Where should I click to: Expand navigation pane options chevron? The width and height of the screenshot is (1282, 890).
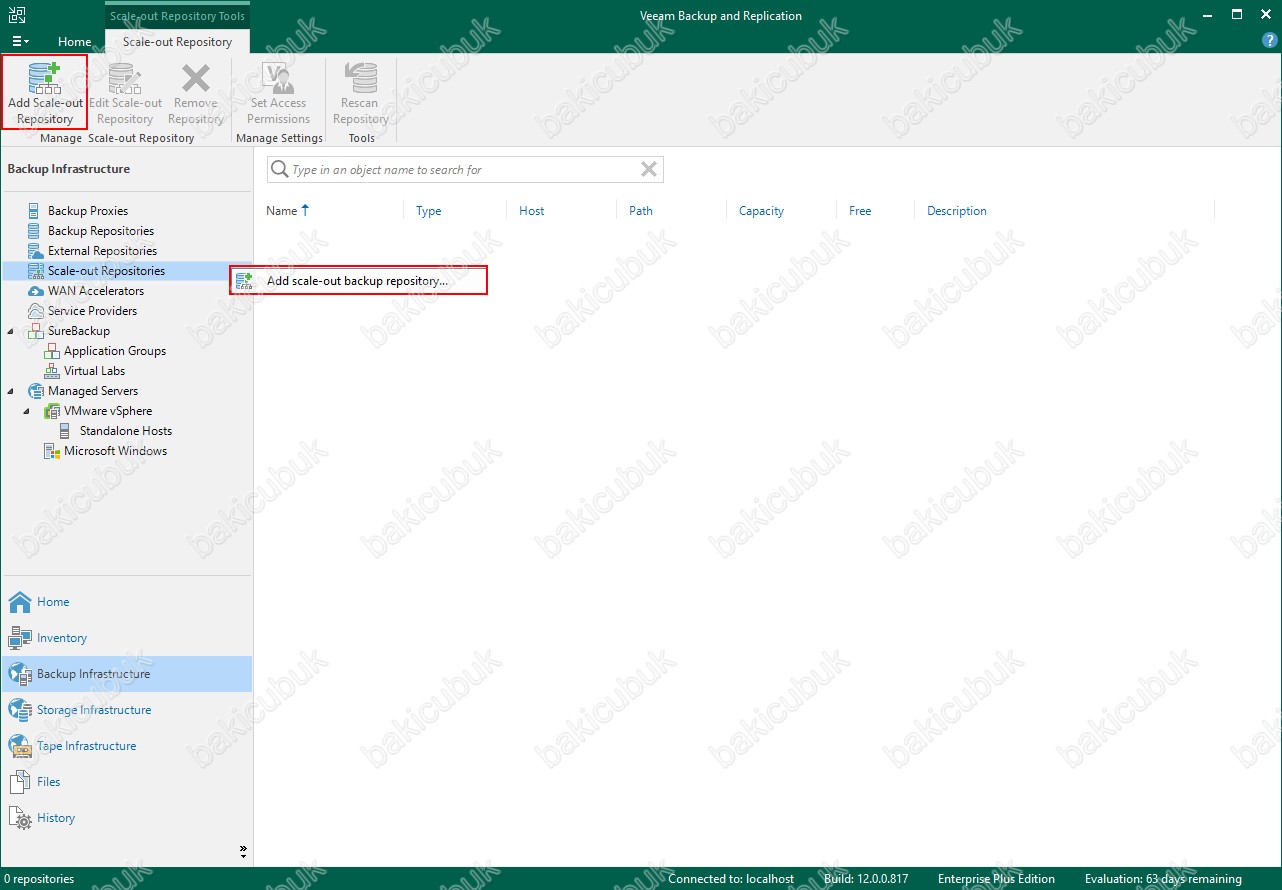click(243, 852)
